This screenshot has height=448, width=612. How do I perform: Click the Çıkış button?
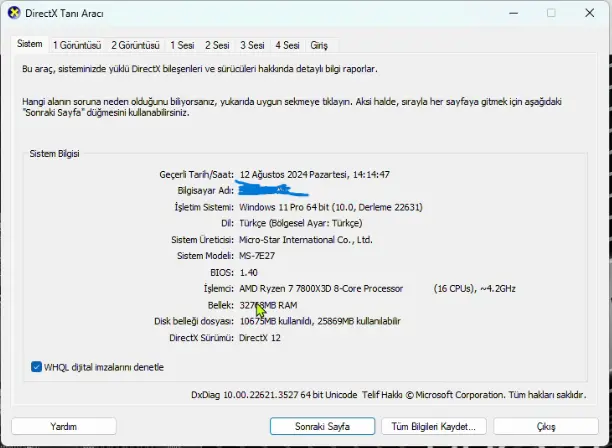(546, 426)
